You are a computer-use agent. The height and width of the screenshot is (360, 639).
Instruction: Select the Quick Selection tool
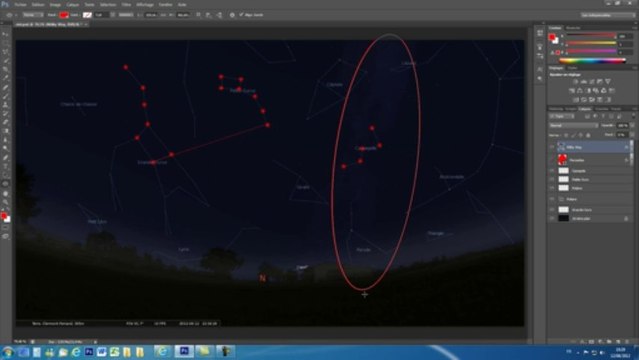coord(6,61)
